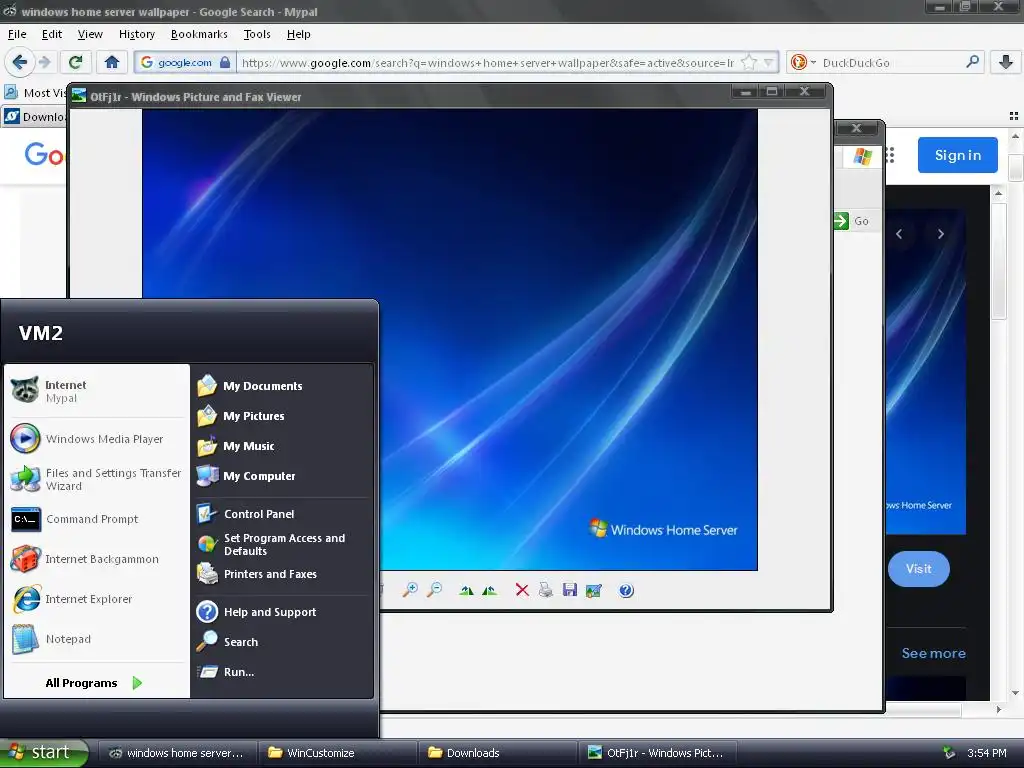The image size is (1024, 768).
Task: Bookmark this page with the star icon
Action: click(749, 63)
